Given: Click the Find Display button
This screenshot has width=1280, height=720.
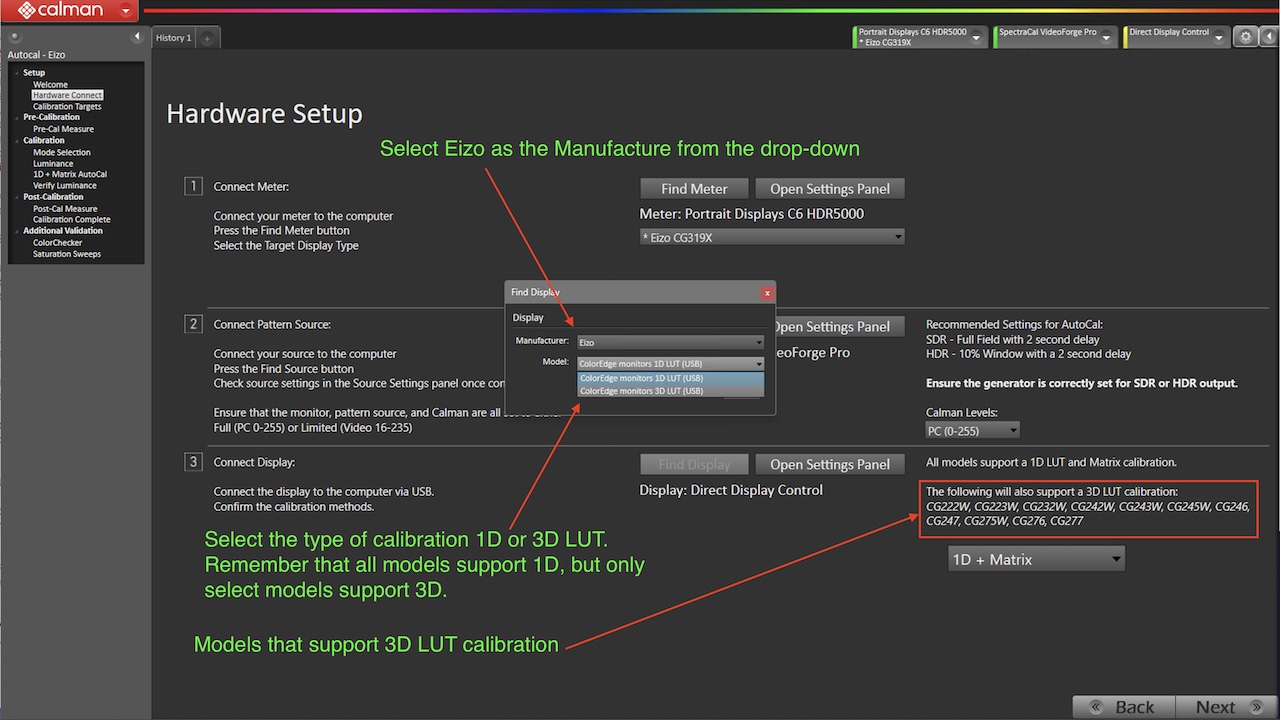Looking at the screenshot, I should pyautogui.click(x=695, y=464).
